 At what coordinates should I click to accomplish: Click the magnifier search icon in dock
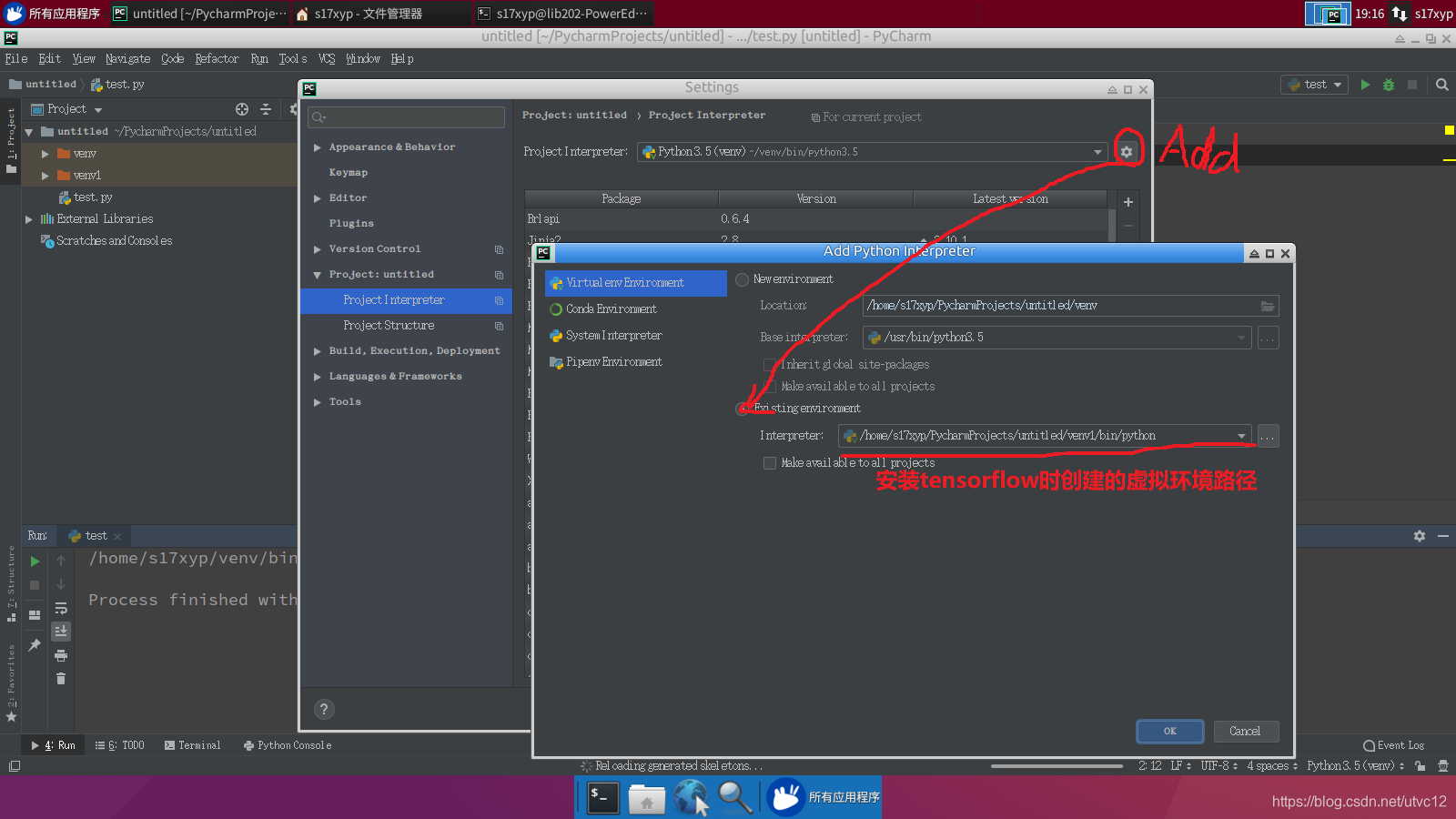point(735,797)
